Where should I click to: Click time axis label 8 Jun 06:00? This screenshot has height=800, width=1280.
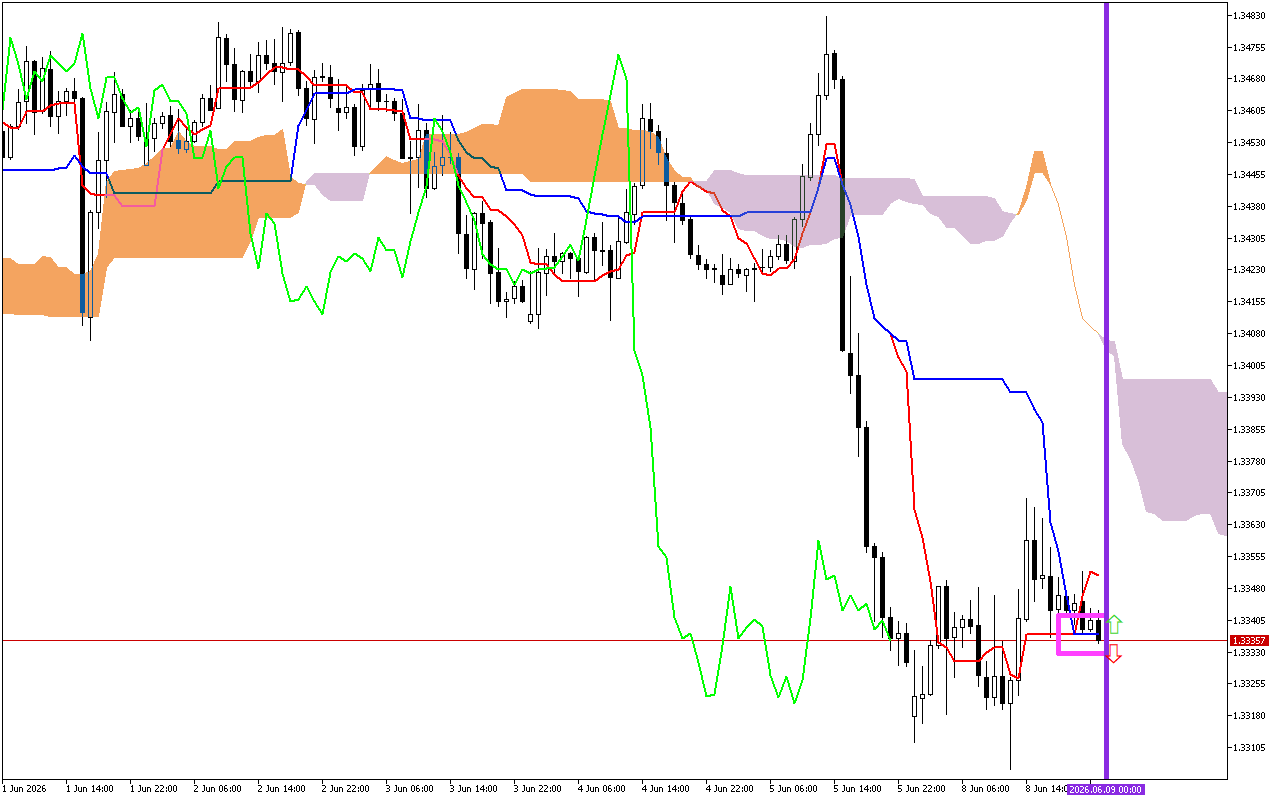pyautogui.click(x=986, y=789)
